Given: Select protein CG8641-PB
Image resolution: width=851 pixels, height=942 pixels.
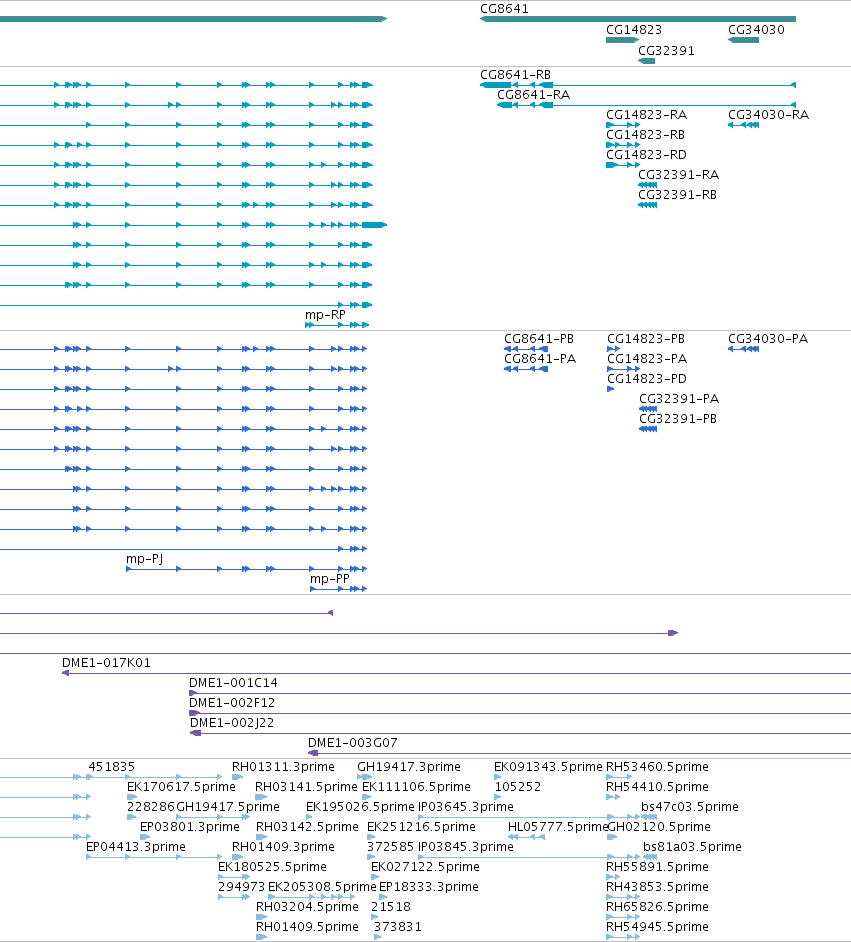Looking at the screenshot, I should 539,339.
